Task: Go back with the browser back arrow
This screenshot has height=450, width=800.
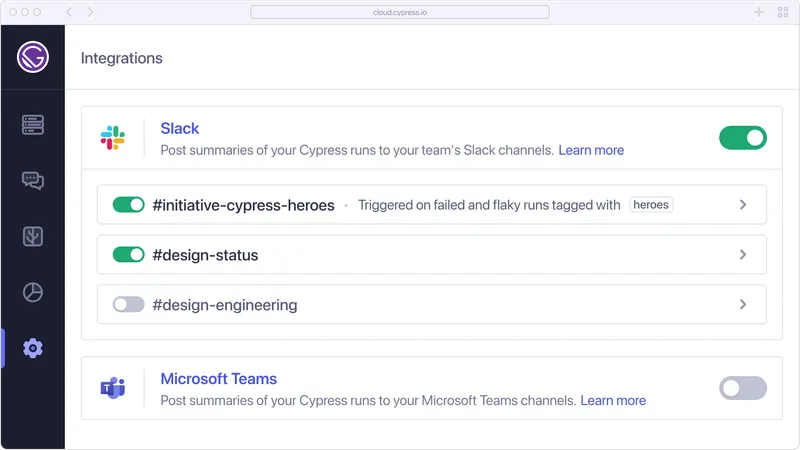Action: pos(69,12)
